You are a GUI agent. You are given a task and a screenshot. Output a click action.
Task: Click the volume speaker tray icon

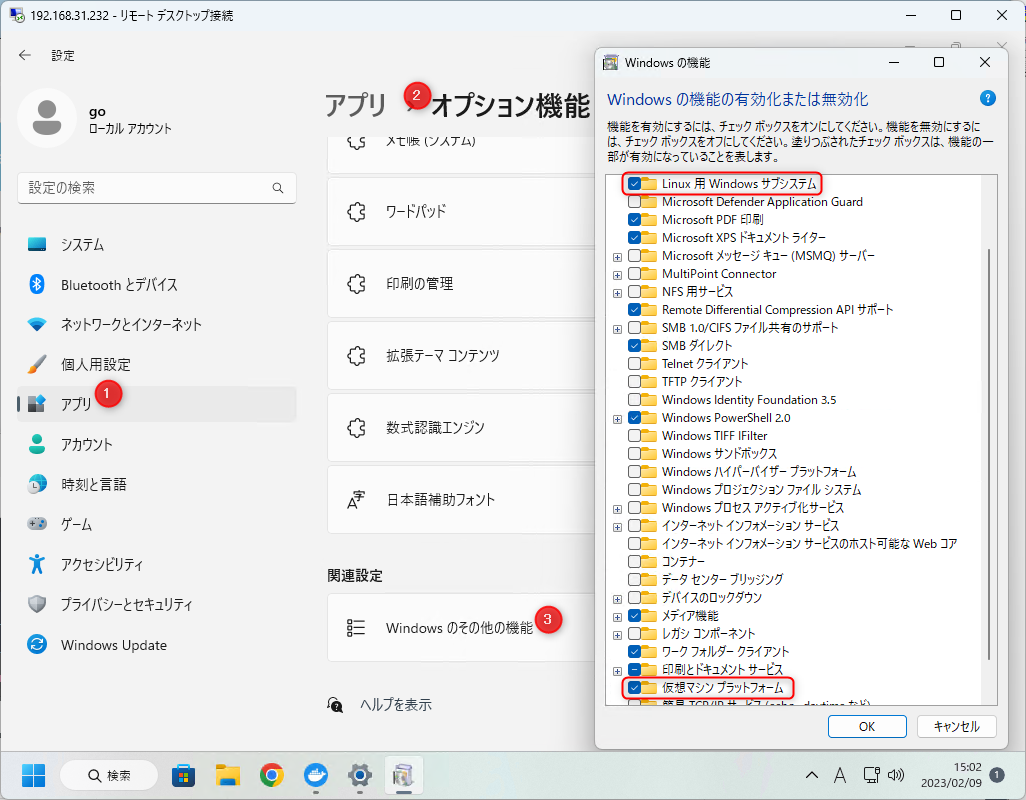click(x=896, y=775)
